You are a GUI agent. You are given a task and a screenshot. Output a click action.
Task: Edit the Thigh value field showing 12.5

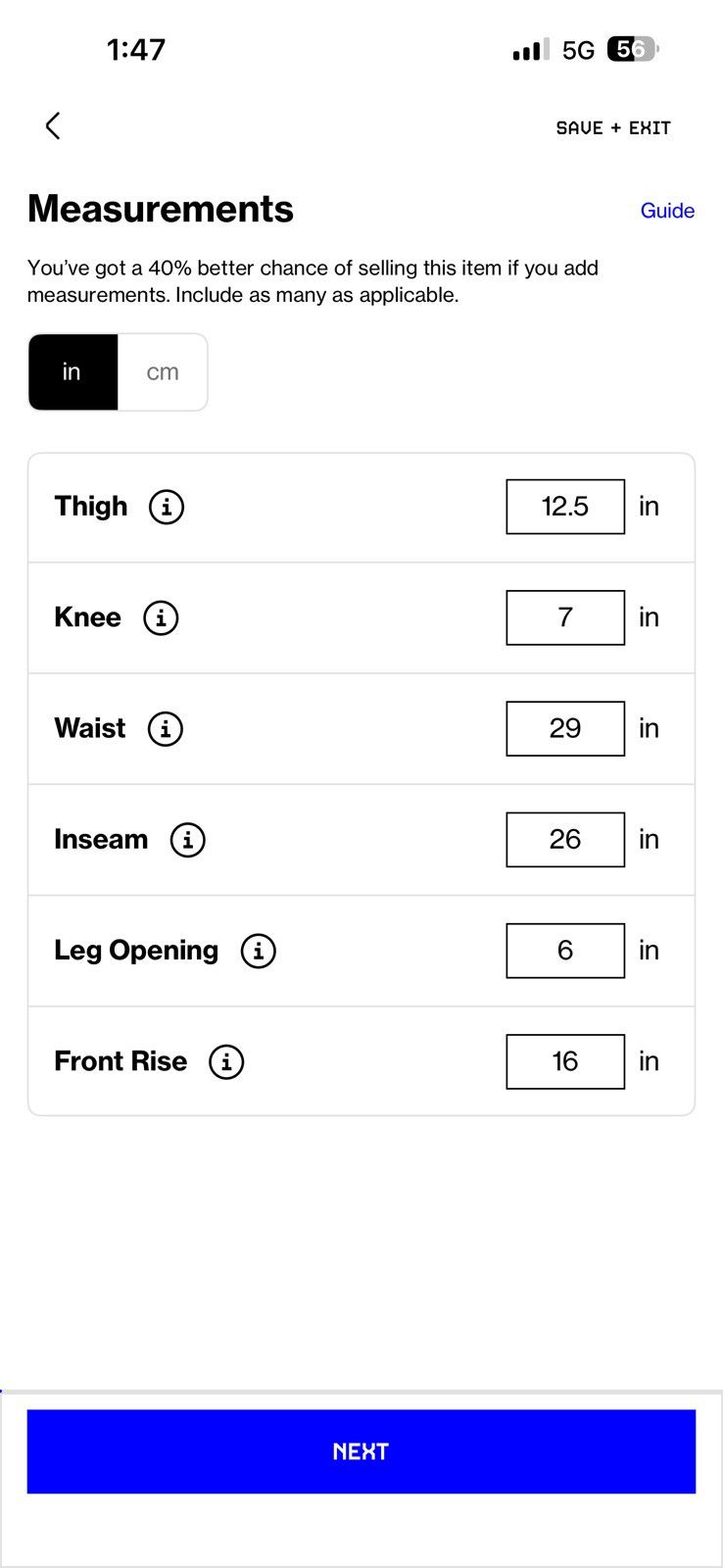[565, 507]
